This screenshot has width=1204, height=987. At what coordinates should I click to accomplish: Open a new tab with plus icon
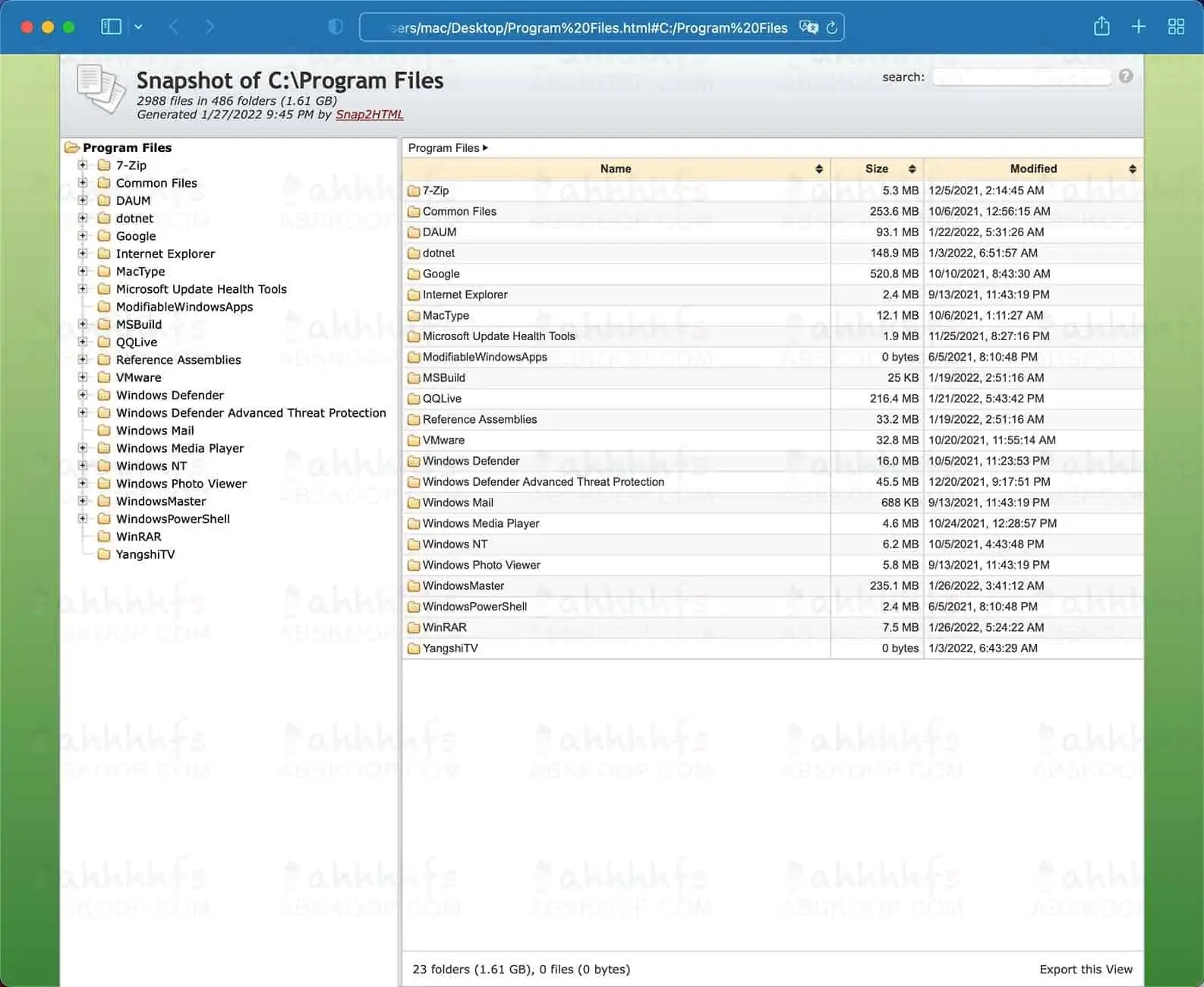tap(1139, 27)
